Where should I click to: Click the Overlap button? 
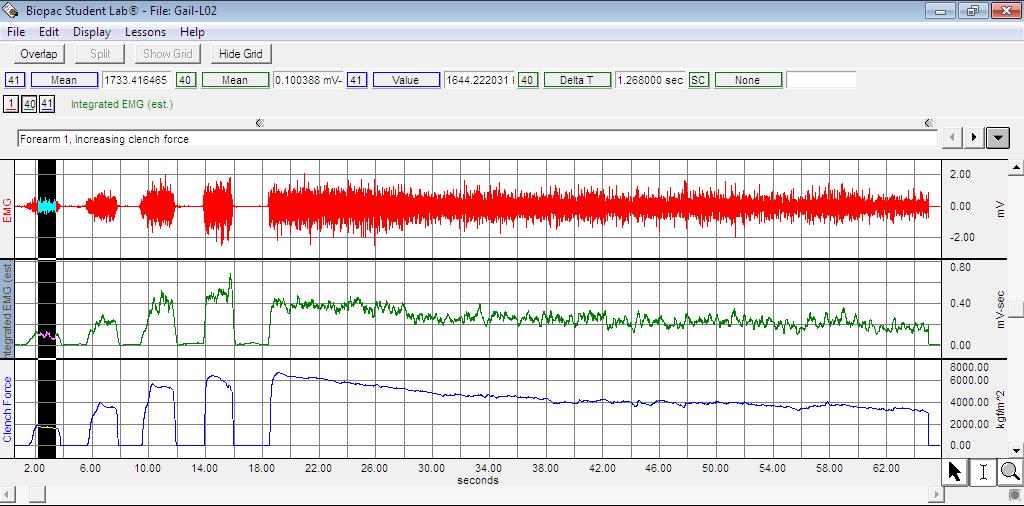39,54
